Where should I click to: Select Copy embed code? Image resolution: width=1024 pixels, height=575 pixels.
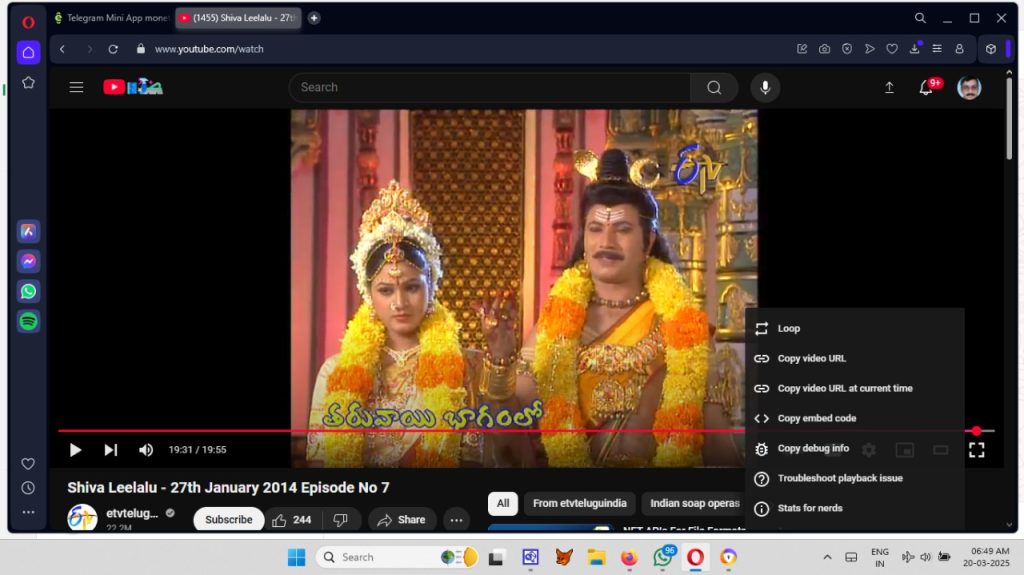pos(854,419)
